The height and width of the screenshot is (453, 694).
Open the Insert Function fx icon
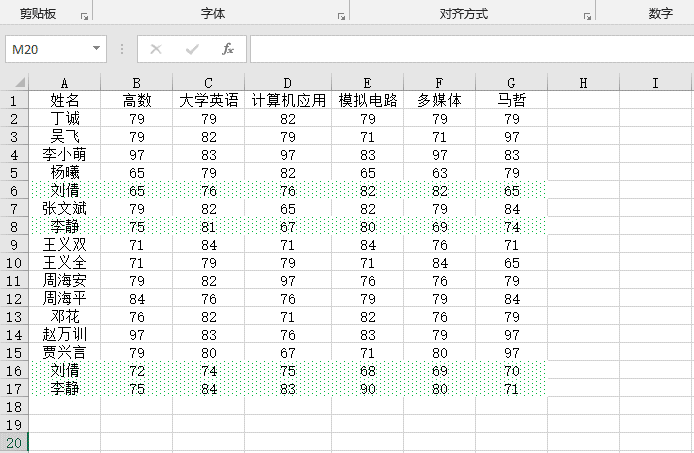click(228, 49)
